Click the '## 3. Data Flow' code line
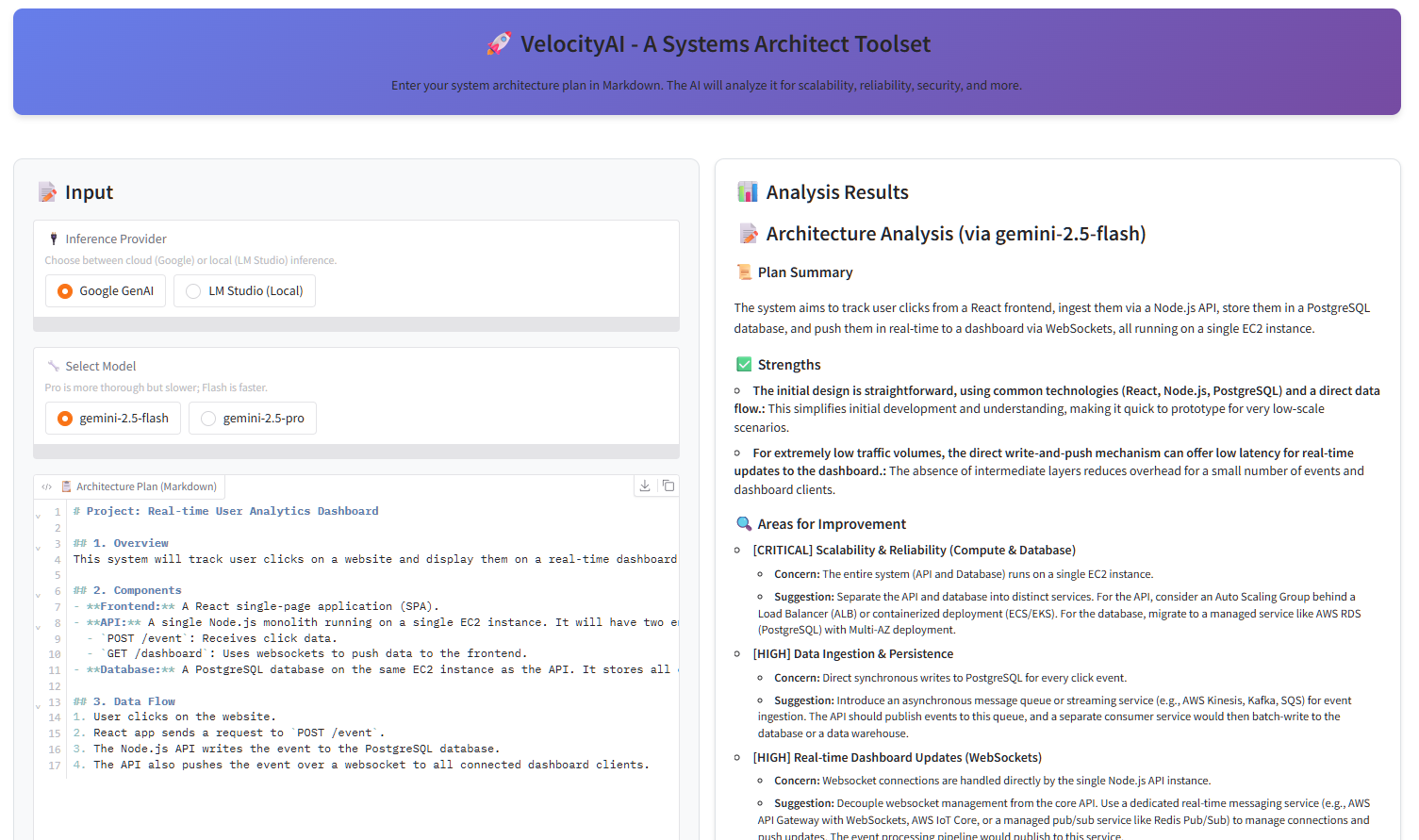The width and height of the screenshot is (1419, 840). tap(124, 701)
